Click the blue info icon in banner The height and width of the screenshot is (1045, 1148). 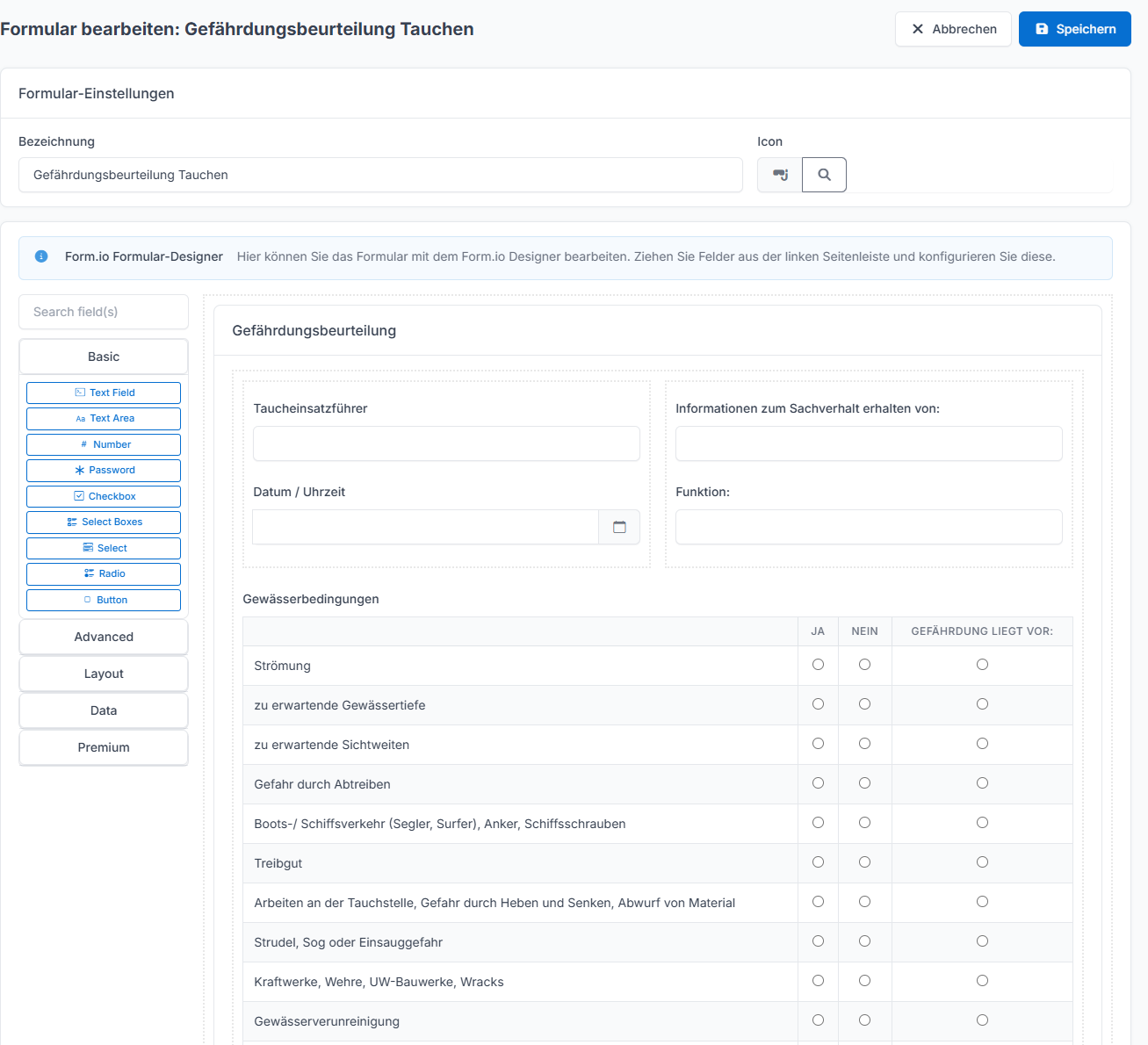tap(41, 256)
